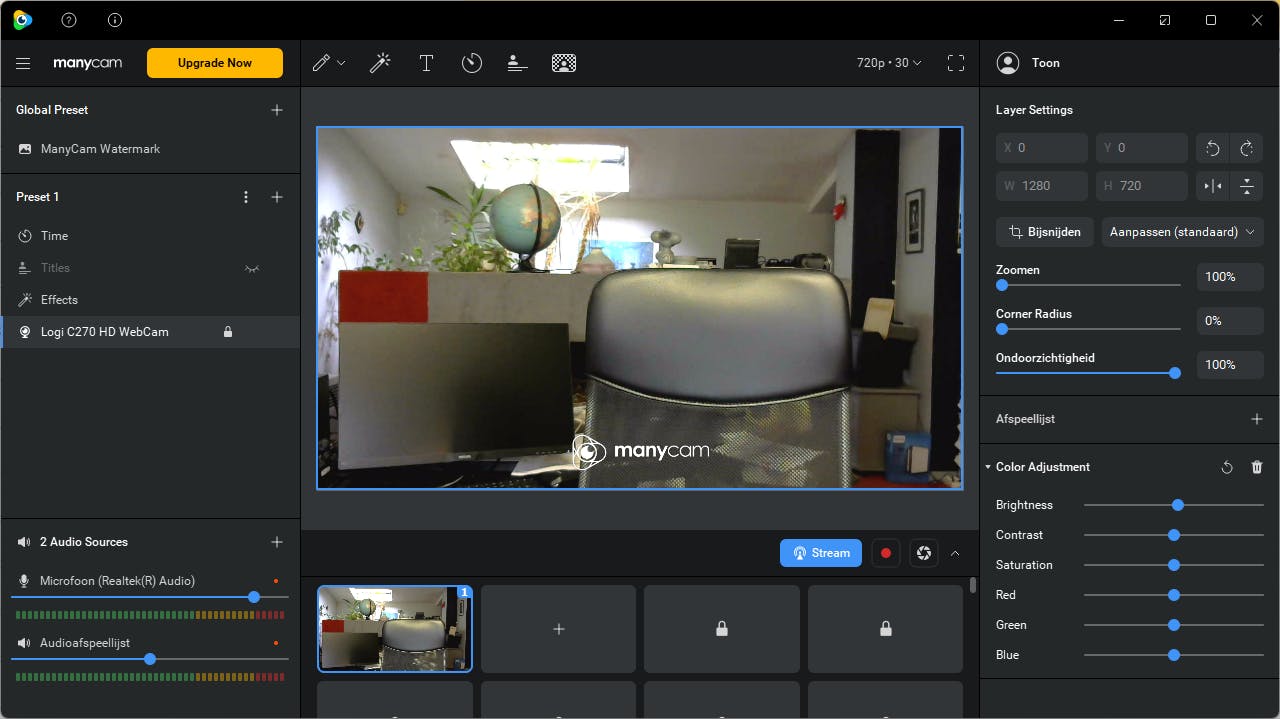Select the Titles layer

coord(150,268)
